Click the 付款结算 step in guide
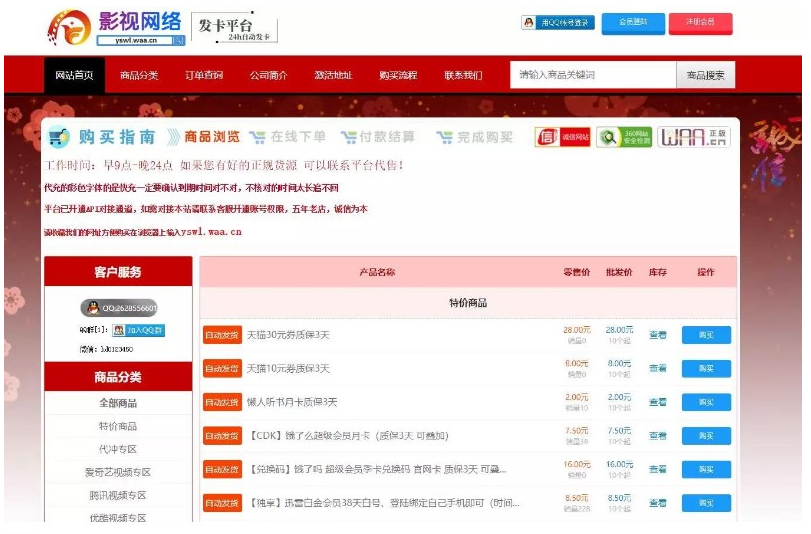This screenshot has height=534, width=811. click(379, 137)
